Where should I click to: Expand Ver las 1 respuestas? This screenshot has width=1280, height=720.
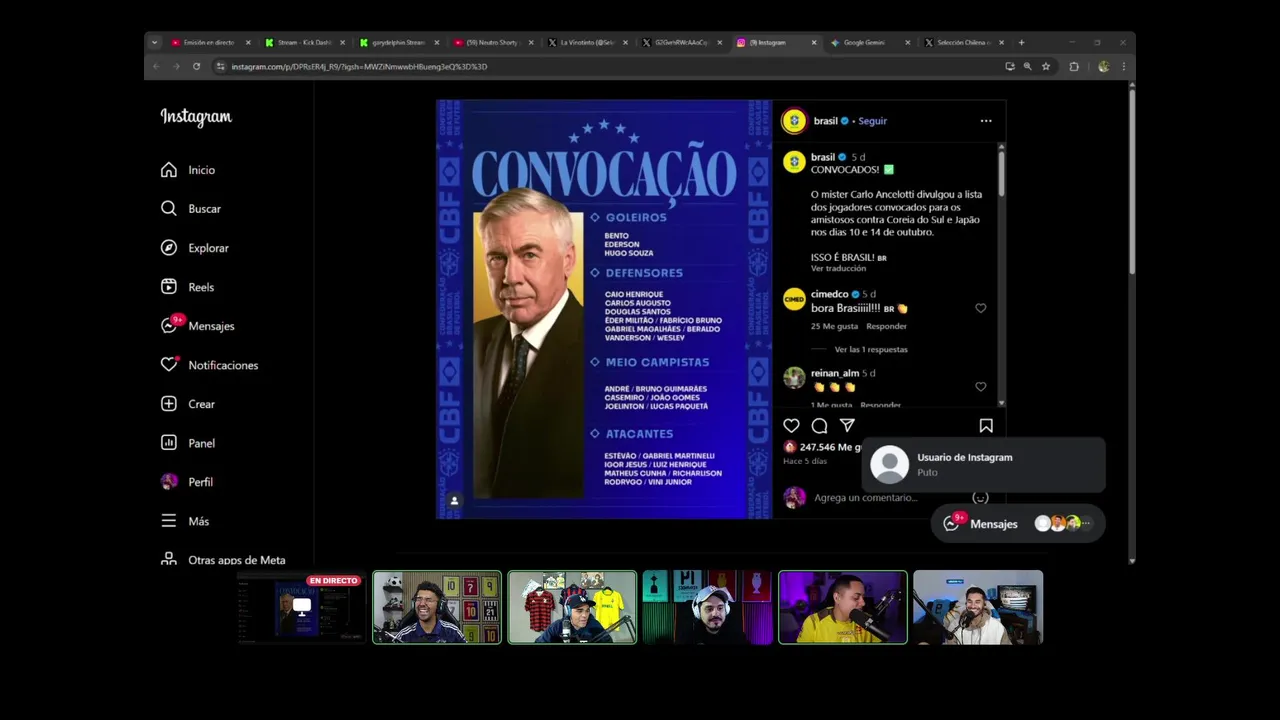tap(871, 350)
